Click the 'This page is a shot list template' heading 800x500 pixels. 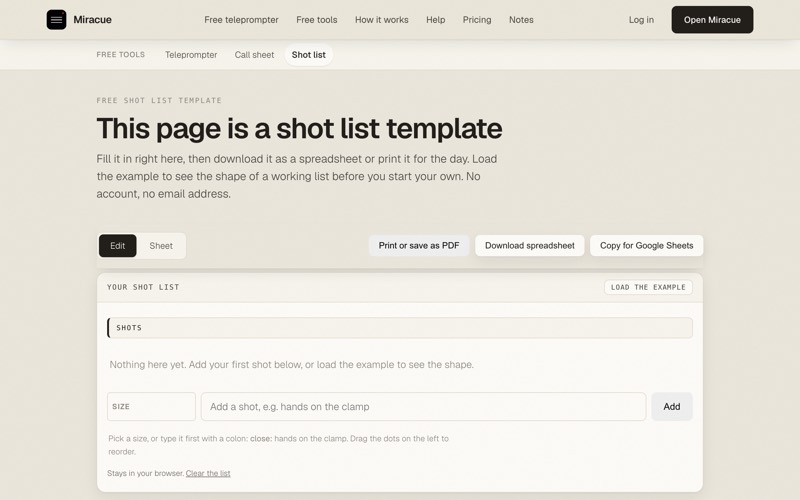[x=299, y=128]
